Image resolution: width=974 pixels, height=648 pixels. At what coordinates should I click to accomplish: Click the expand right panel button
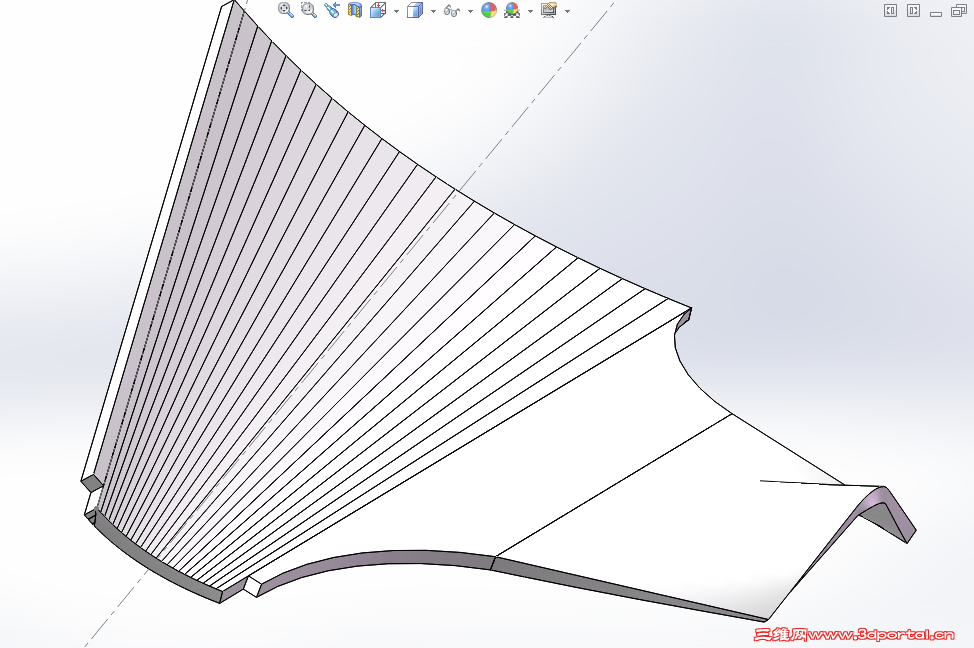pyautogui.click(x=913, y=11)
